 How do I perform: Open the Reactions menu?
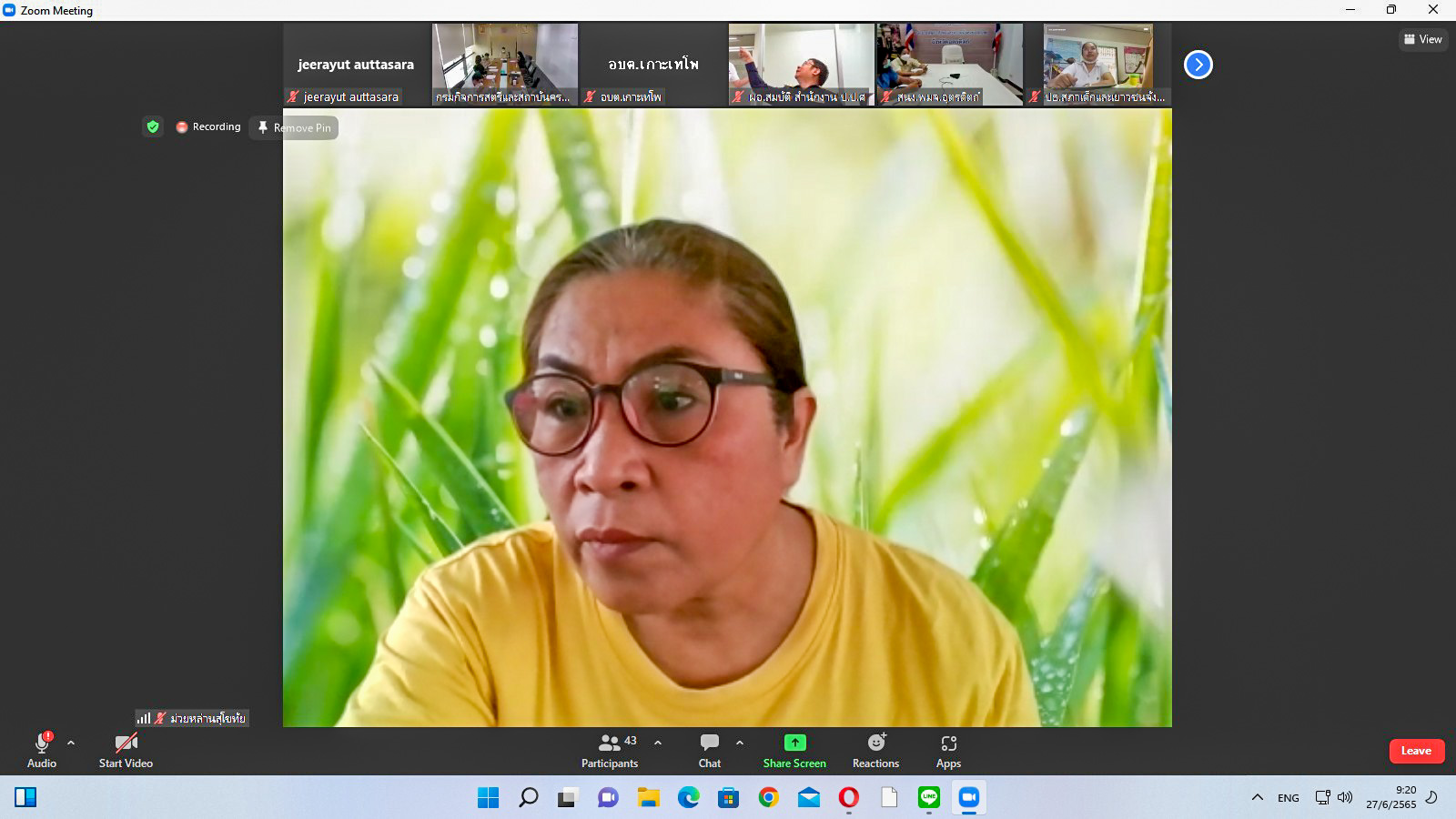[x=875, y=751]
